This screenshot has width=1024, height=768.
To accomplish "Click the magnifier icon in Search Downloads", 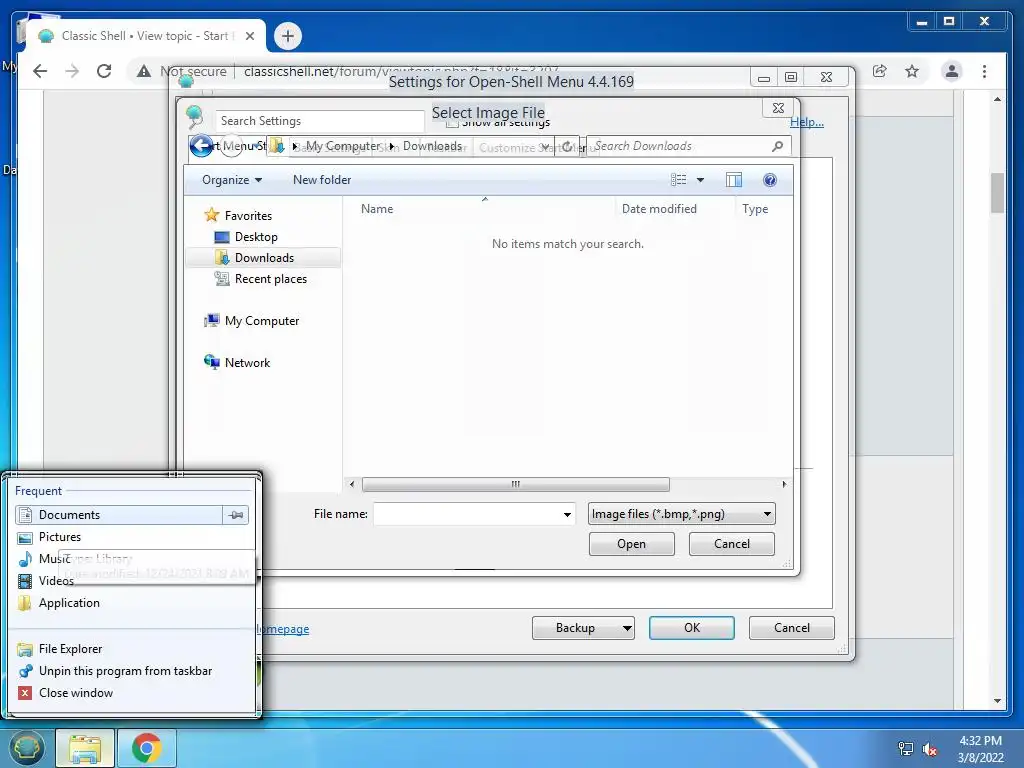I will click(777, 146).
